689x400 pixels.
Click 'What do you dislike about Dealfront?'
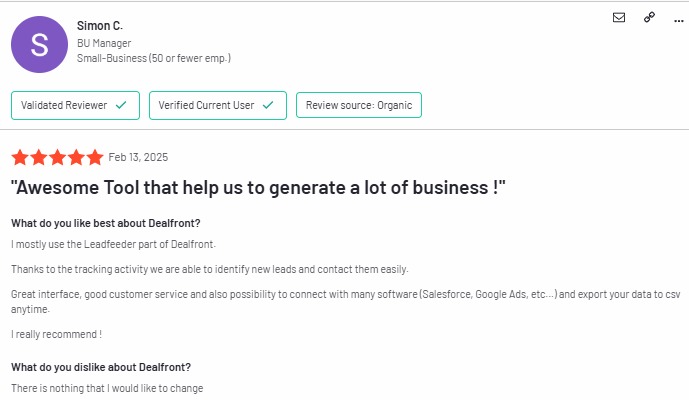[101, 367]
